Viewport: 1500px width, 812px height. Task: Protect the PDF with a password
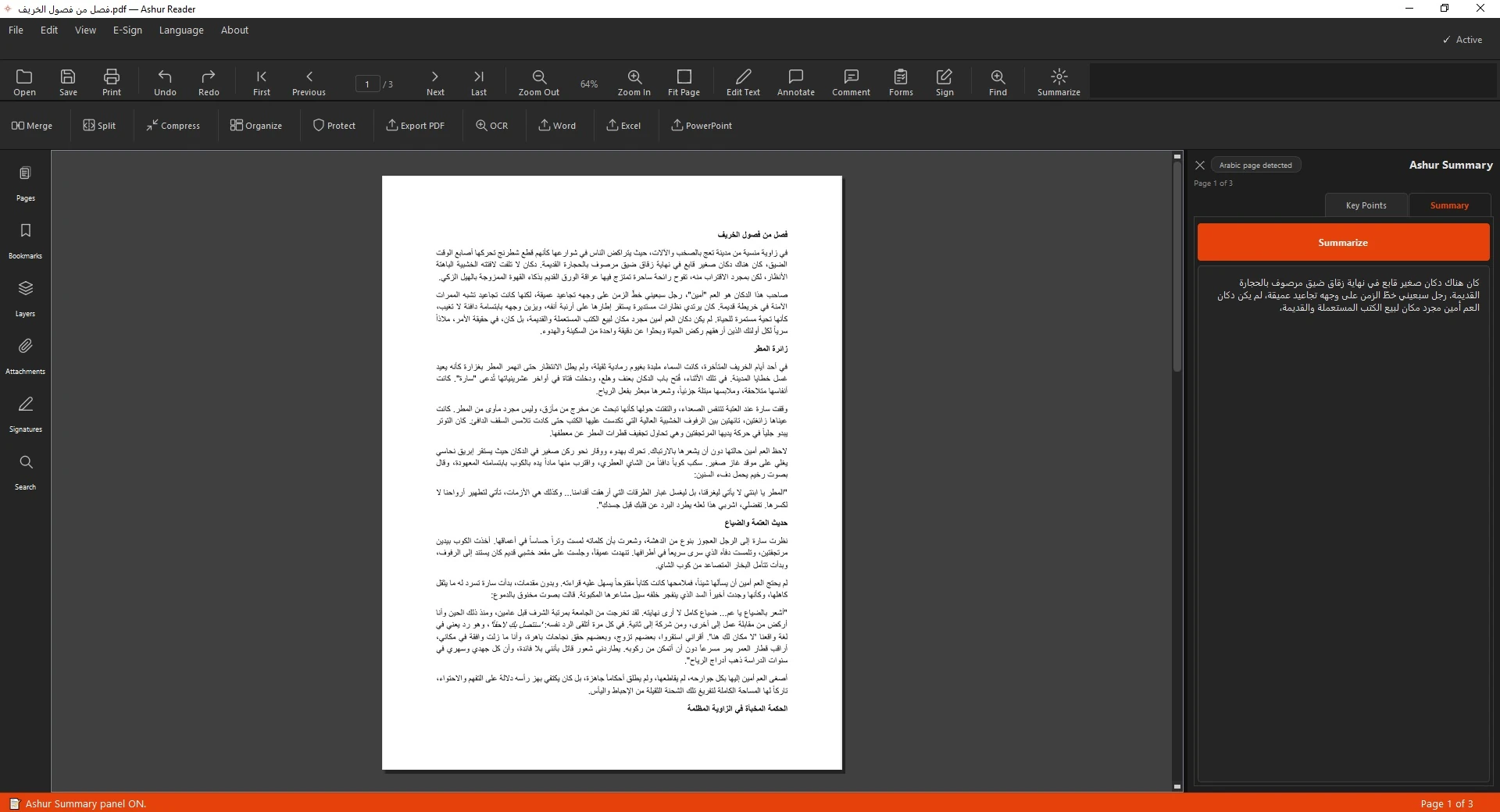pyautogui.click(x=334, y=126)
